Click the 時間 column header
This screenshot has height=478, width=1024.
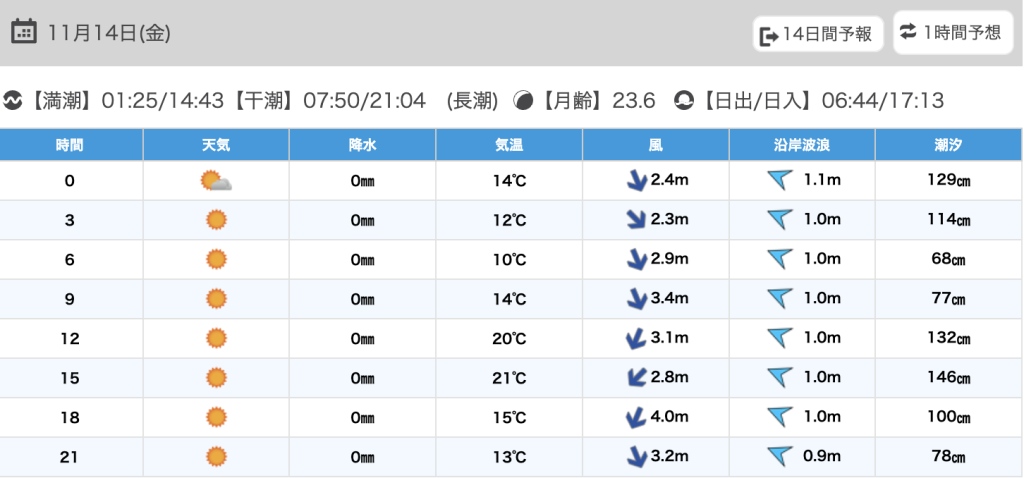click(70, 145)
